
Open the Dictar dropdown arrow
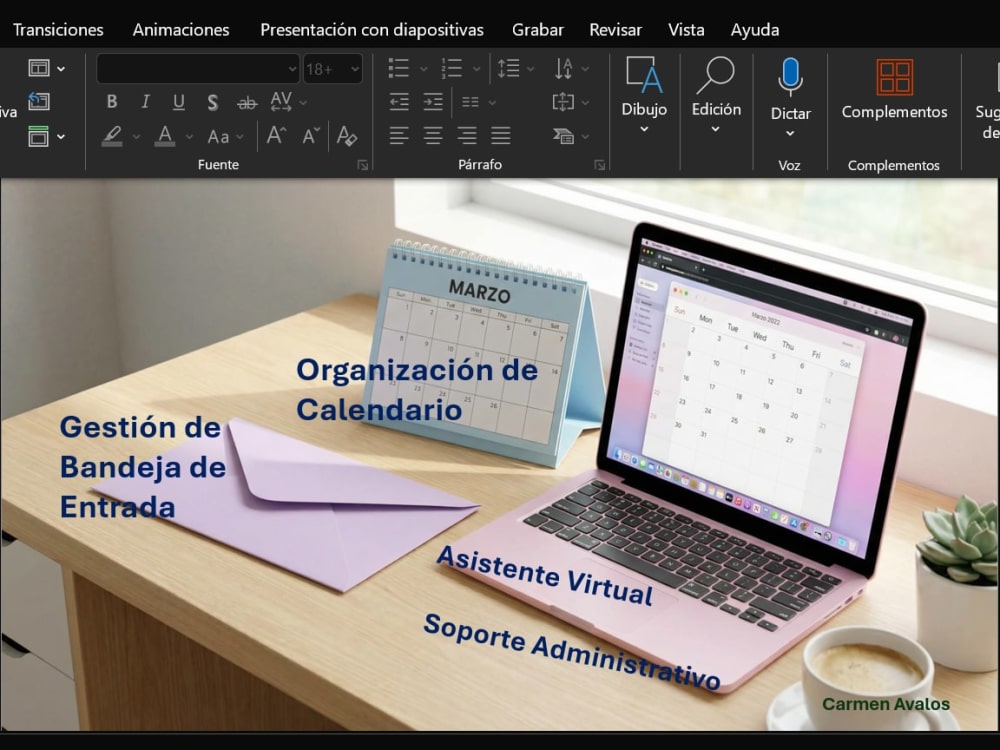point(790,133)
